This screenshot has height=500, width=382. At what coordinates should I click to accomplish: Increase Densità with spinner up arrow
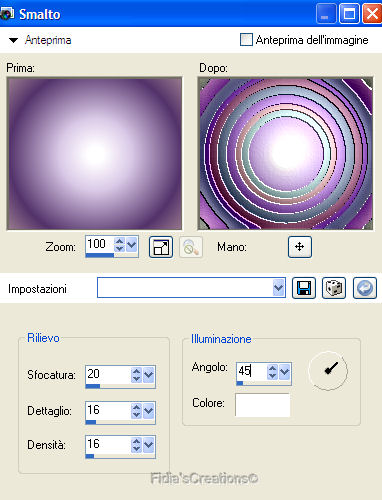(136, 441)
